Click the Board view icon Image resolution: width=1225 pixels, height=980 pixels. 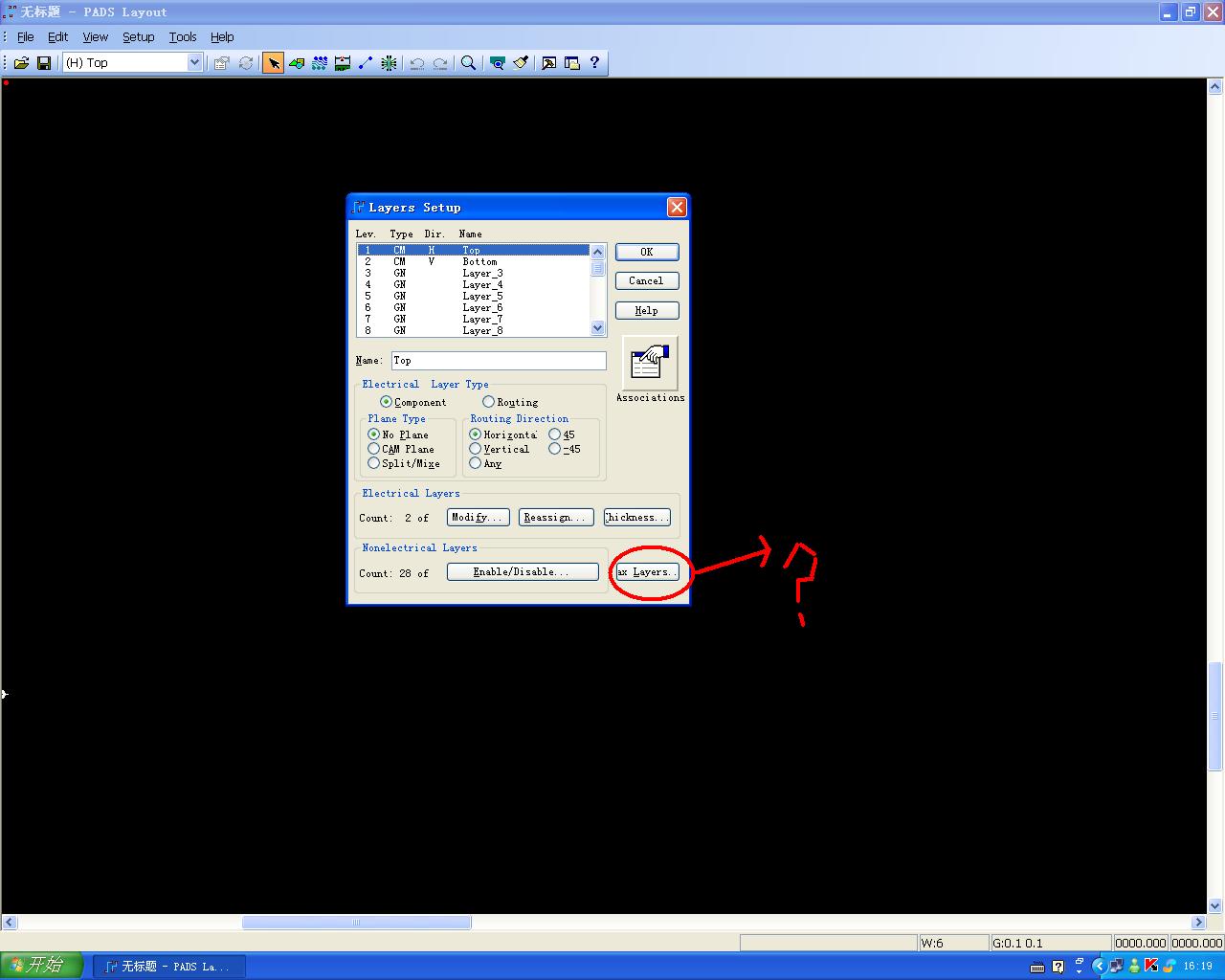[x=497, y=63]
